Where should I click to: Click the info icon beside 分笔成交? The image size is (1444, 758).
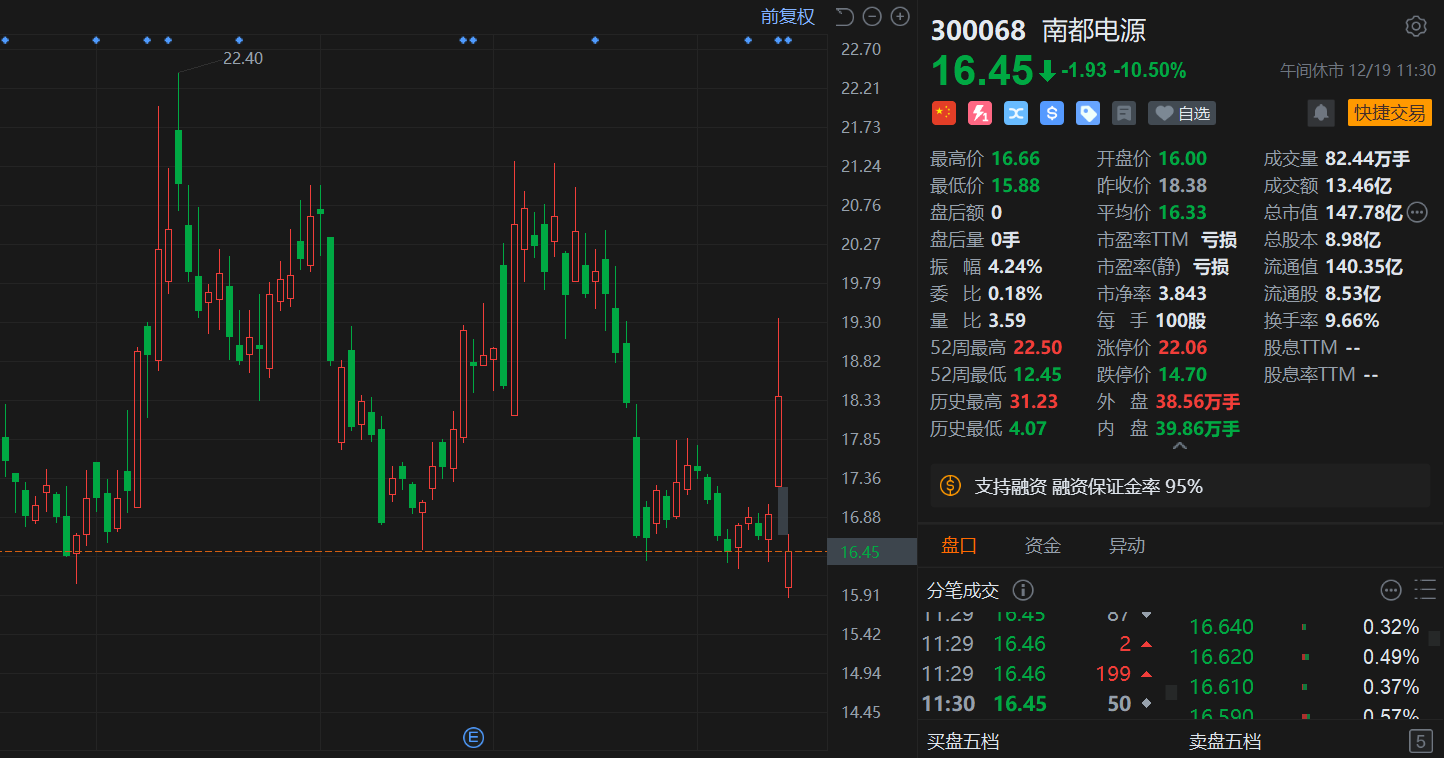coord(1023,590)
